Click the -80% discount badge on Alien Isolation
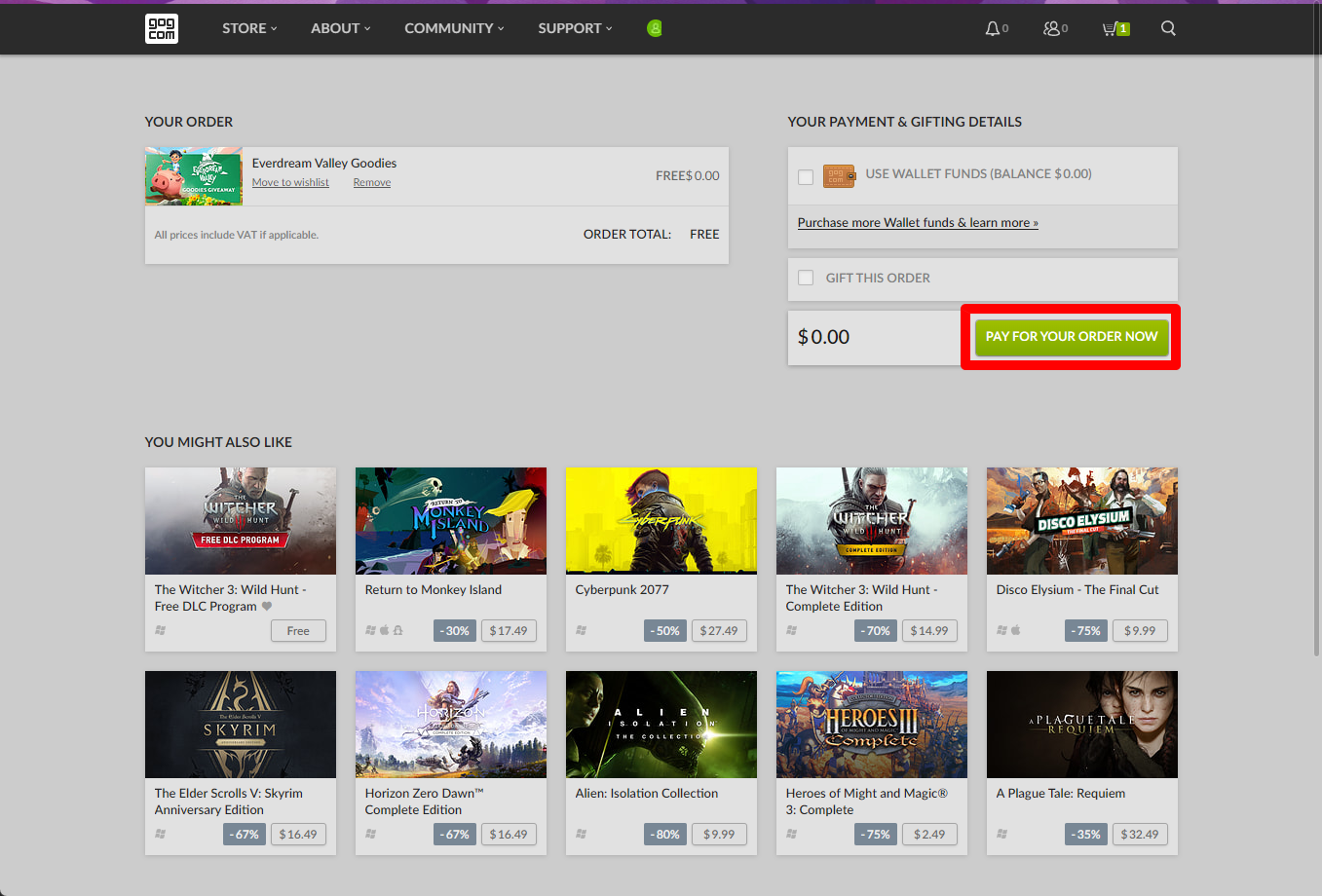 [666, 834]
